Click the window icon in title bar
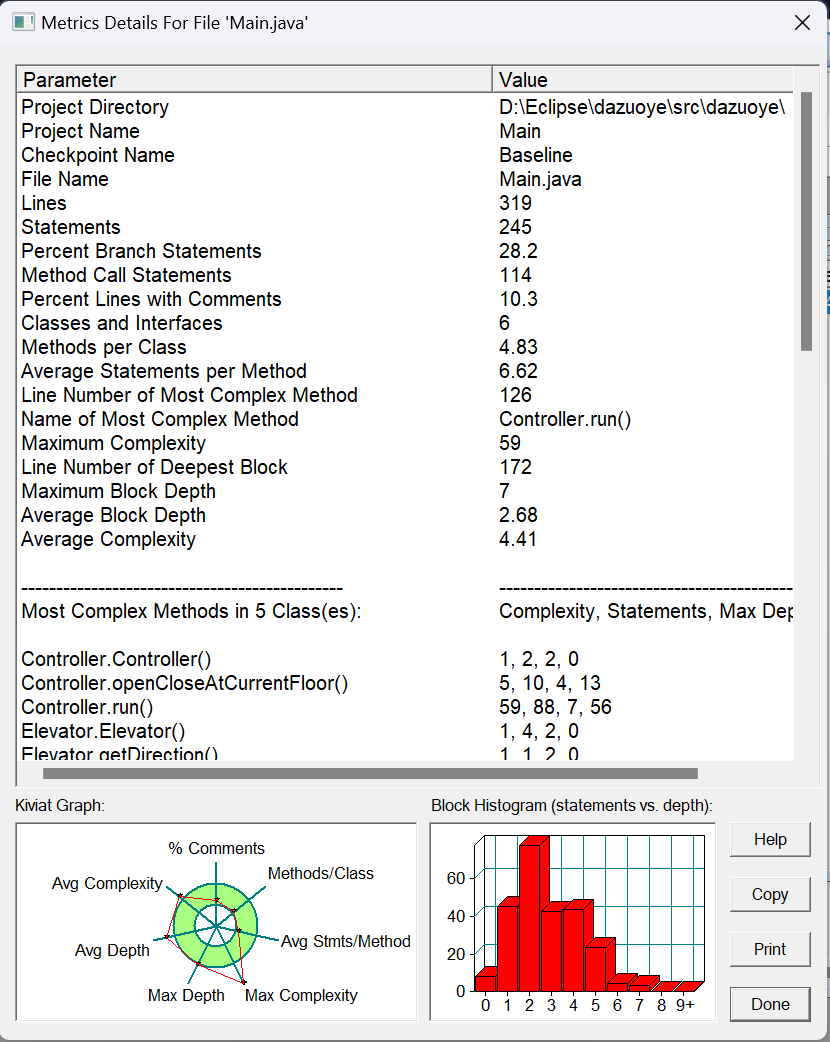830x1042 pixels. [x=23, y=23]
